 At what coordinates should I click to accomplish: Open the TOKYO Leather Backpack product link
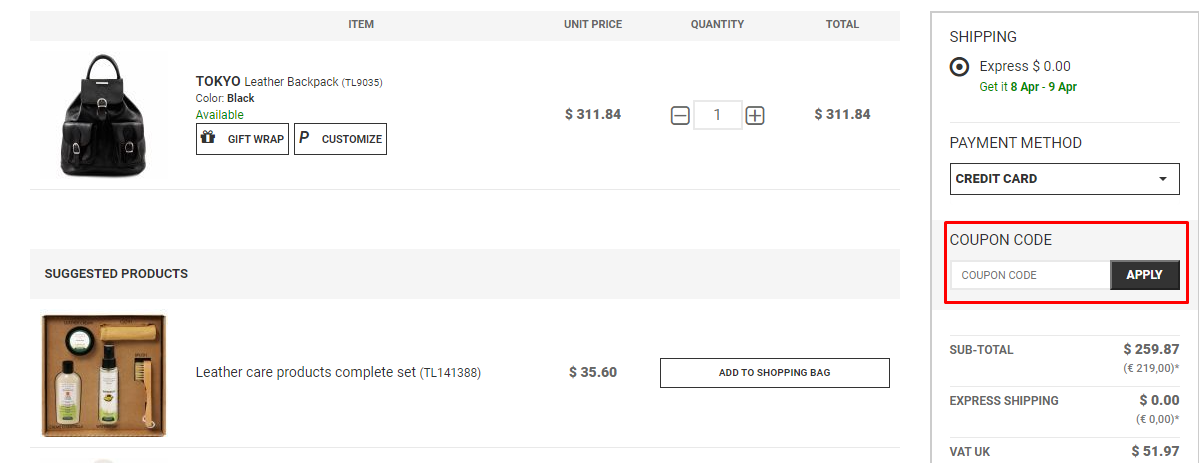click(x=289, y=81)
